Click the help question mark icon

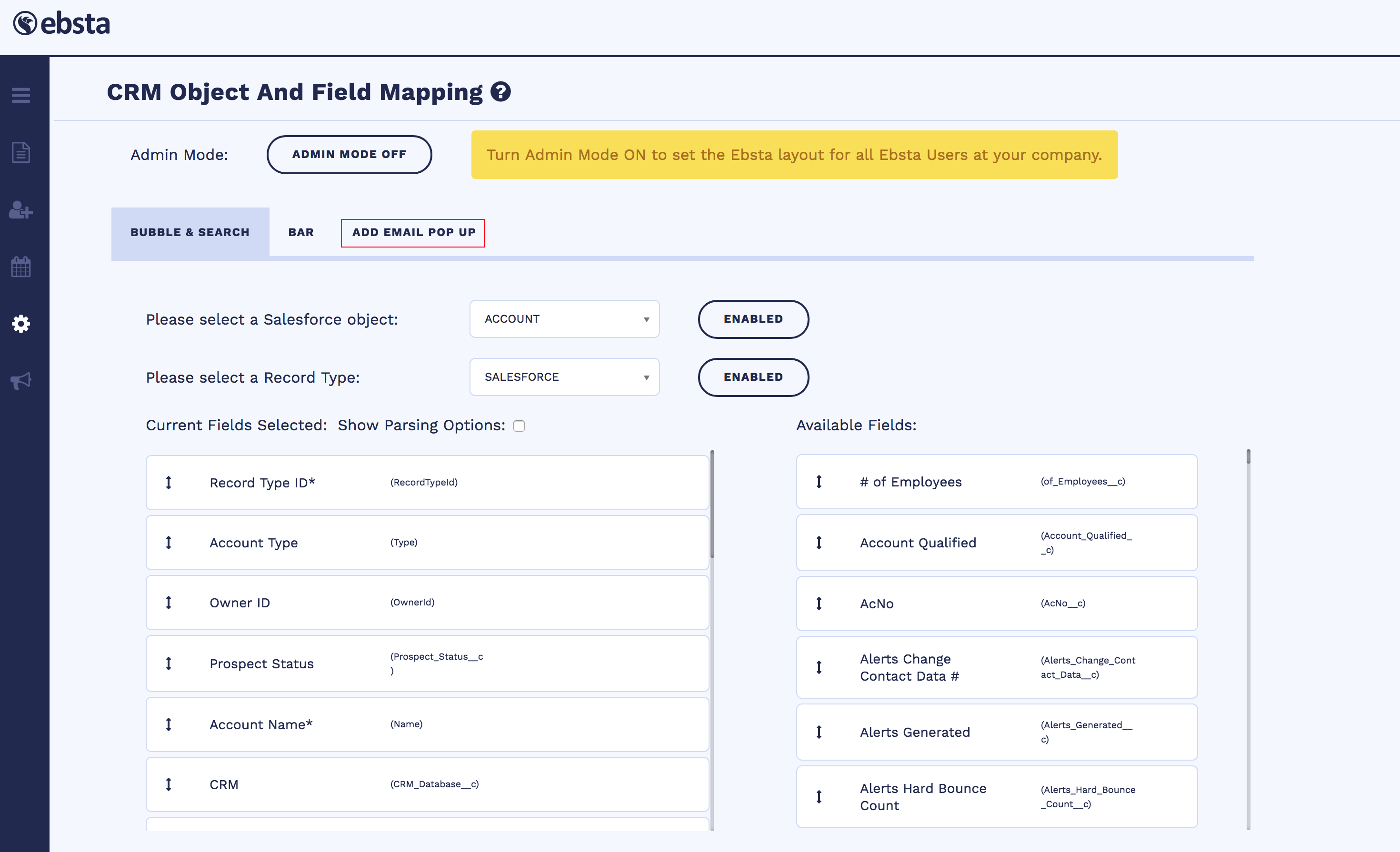(500, 92)
